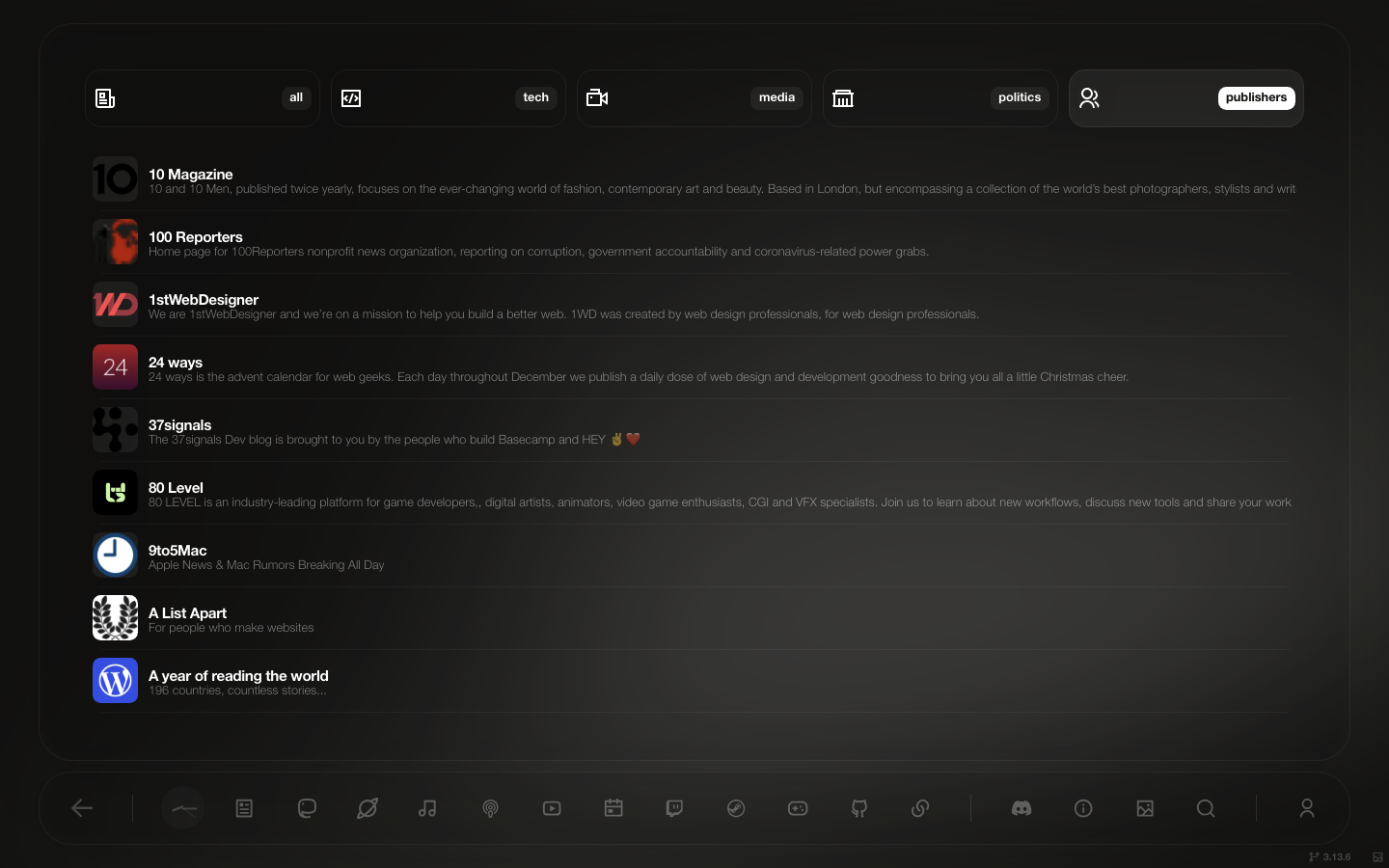Click the 1stWebDesigner WD logo
1389x868 pixels.
point(115,305)
